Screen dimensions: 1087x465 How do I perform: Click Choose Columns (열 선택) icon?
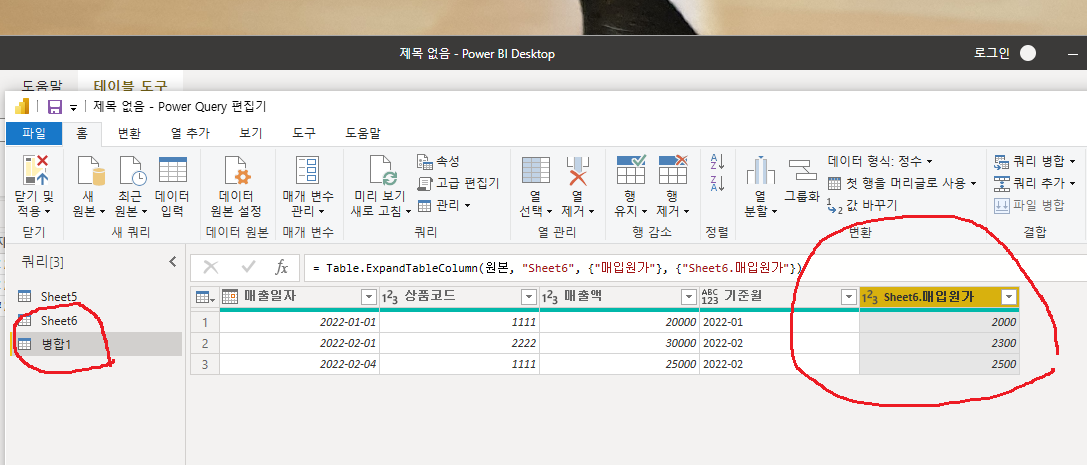(x=535, y=171)
